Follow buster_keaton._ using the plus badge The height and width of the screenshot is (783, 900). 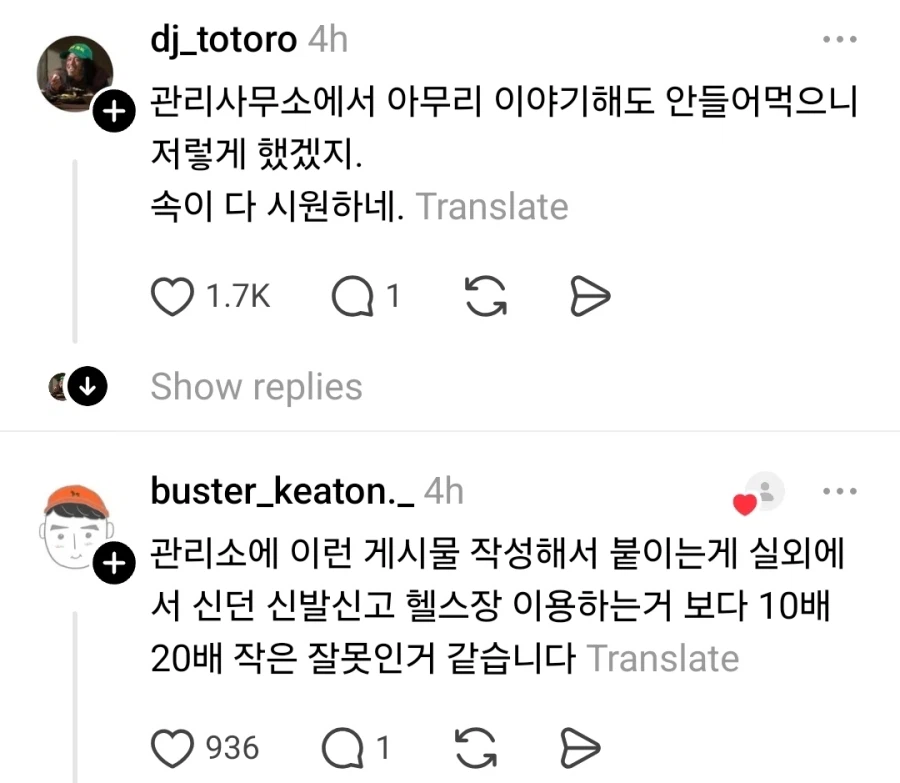point(113,562)
